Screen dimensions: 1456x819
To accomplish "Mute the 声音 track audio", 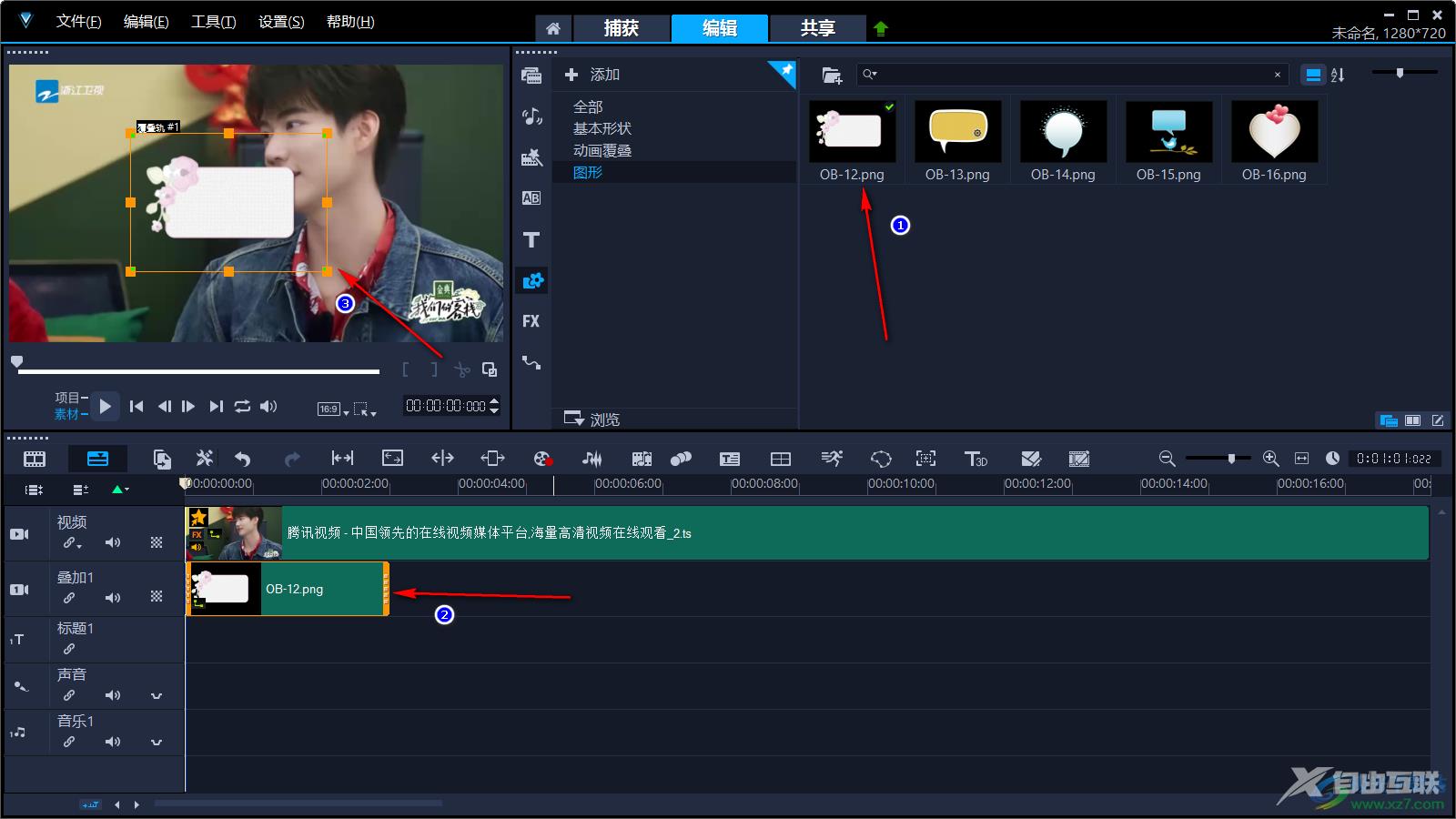I will click(113, 695).
